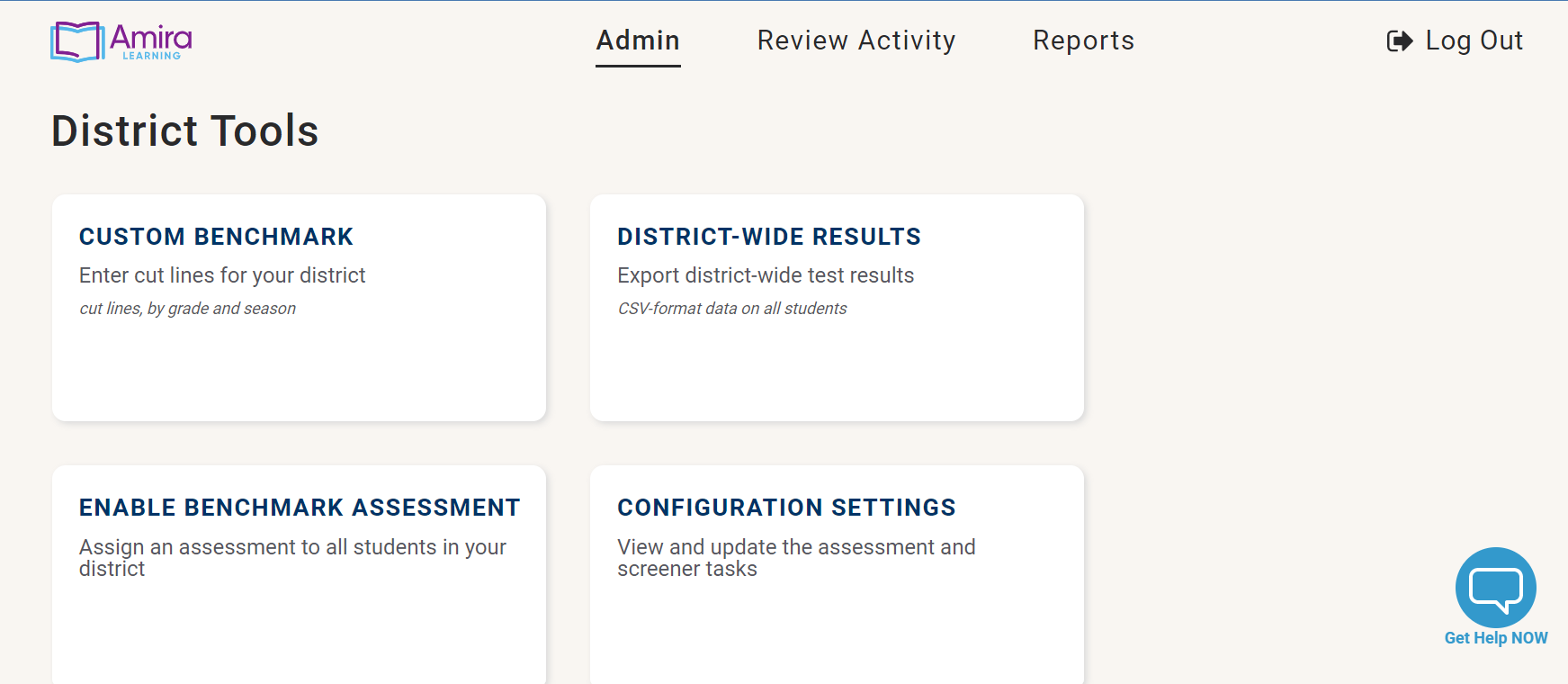Open the Configuration Settings card title
Screen dimensions: 1568x684
(x=786, y=508)
